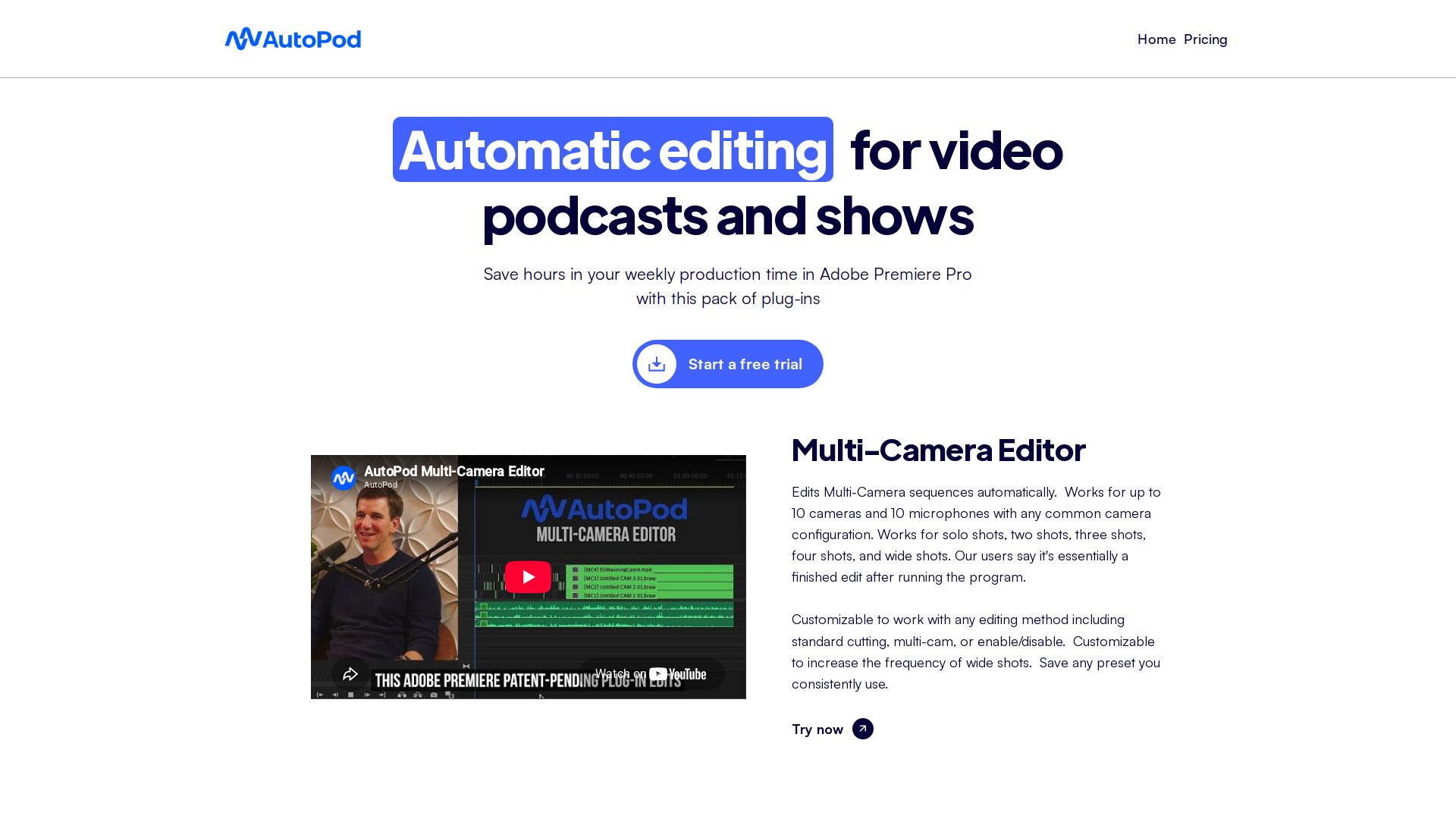The image size is (1456, 819).
Task: Click the "Save hours in your weekly production" subtitle
Action: (728, 286)
